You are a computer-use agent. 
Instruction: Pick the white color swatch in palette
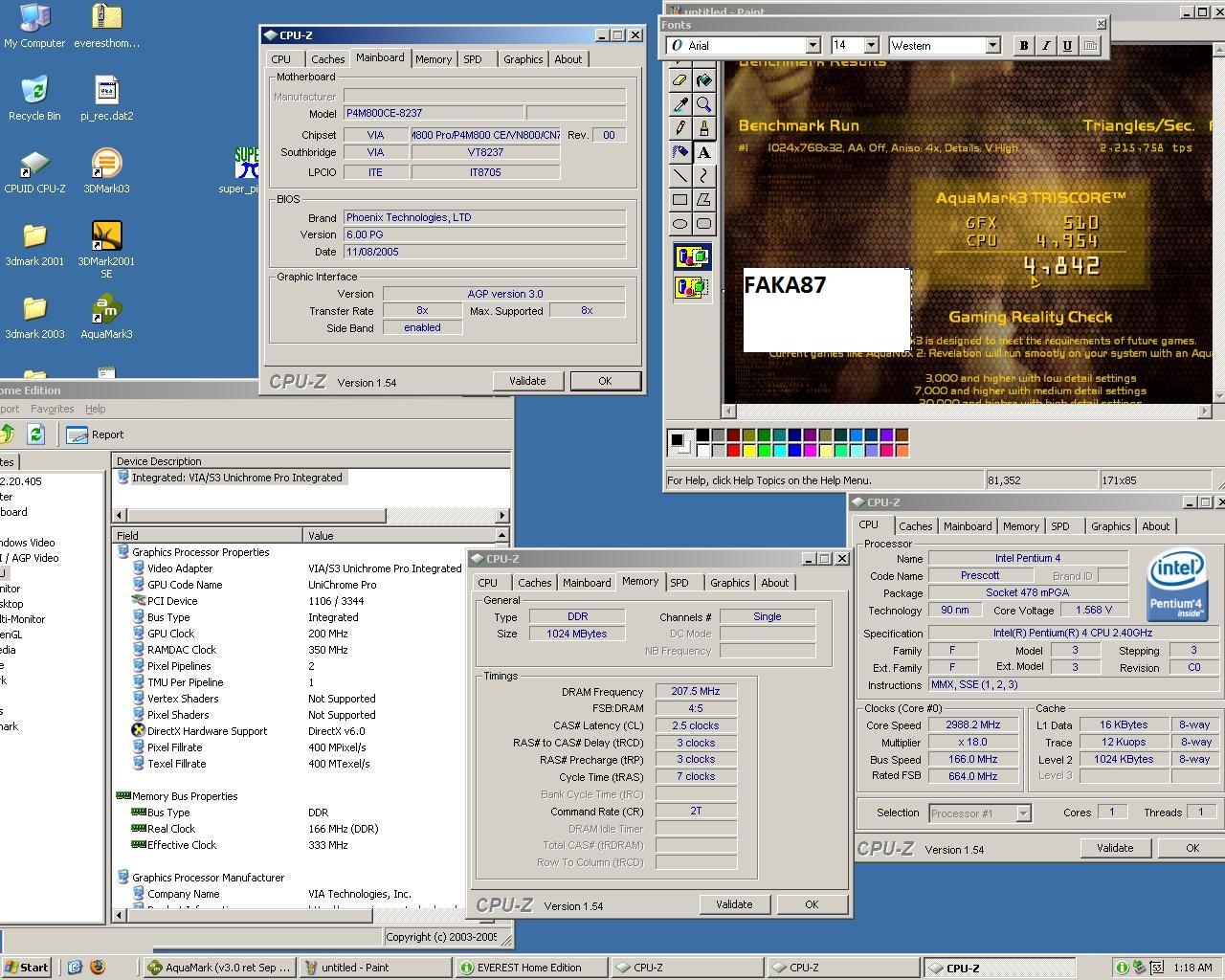coord(703,451)
